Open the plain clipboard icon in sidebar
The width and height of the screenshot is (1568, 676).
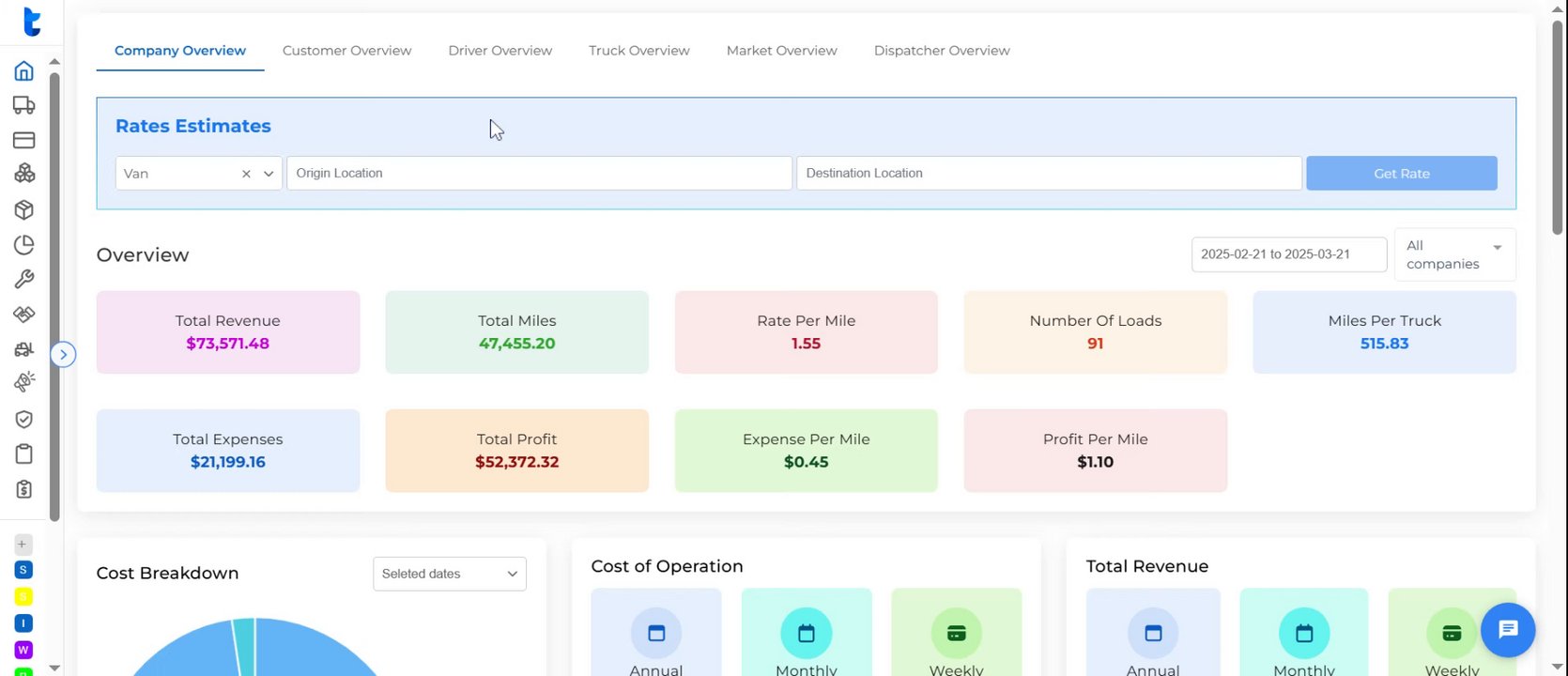pos(24,453)
